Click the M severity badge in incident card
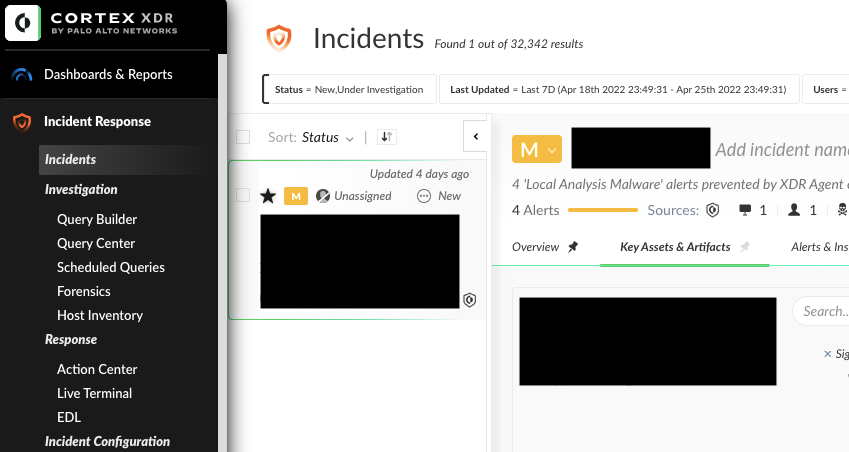The image size is (849, 452). (x=296, y=196)
